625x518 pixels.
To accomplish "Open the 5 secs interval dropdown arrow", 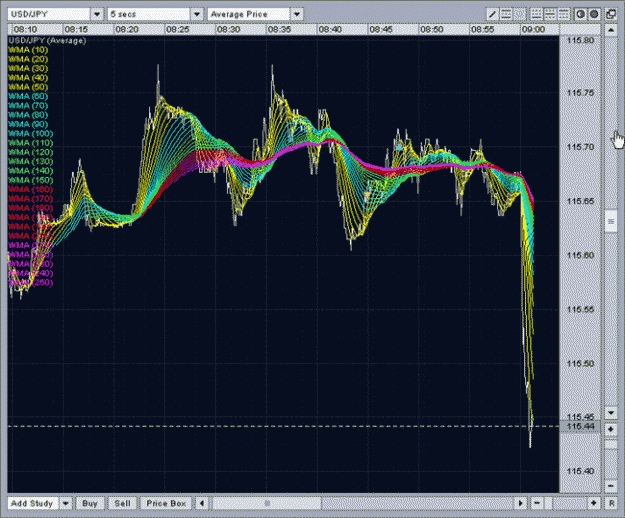I will click(x=197, y=14).
